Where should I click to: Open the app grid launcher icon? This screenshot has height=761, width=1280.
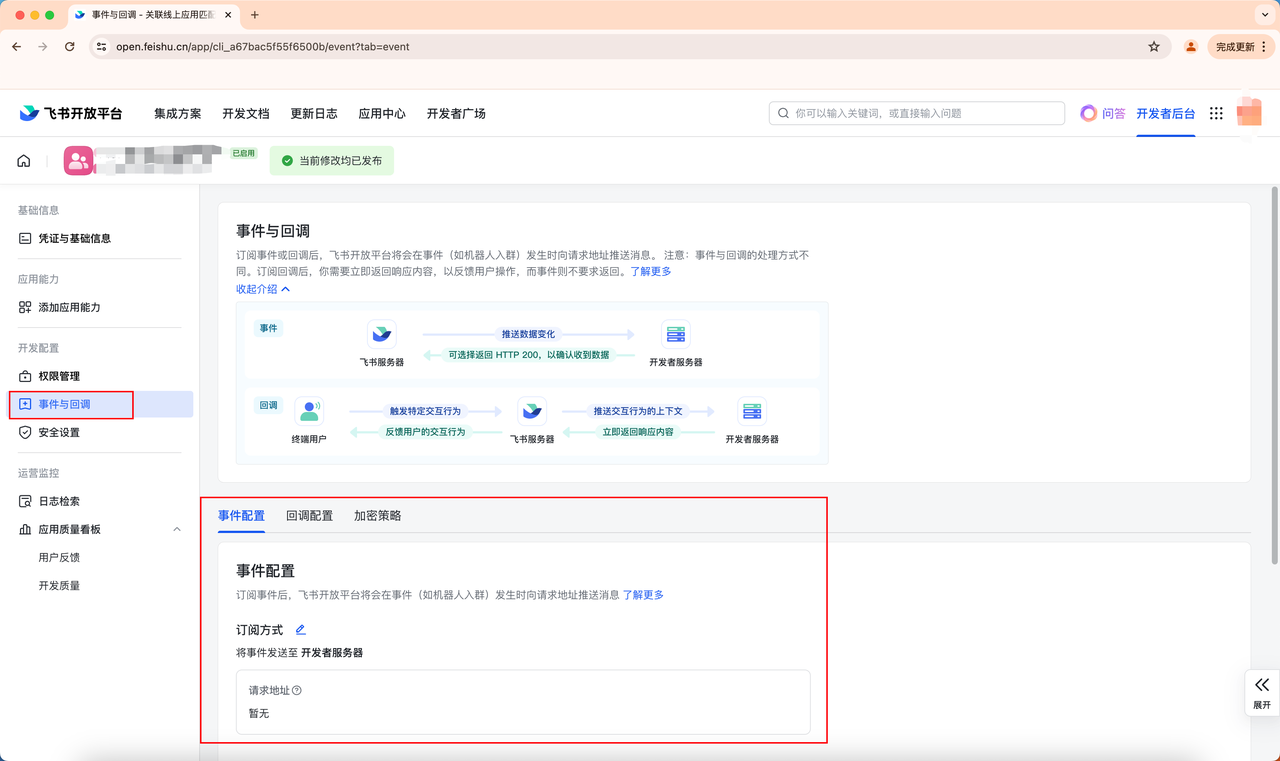click(x=1216, y=114)
